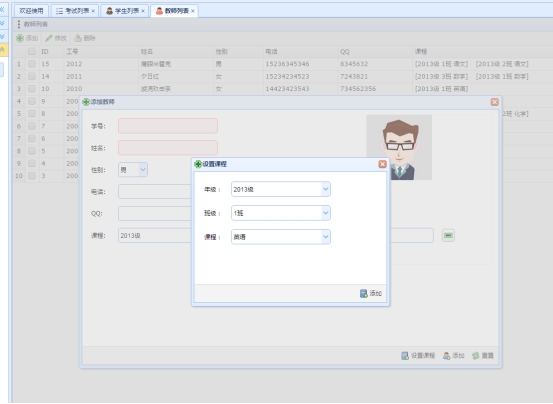Viewport: 553px width, 404px height.
Task: Click 重置 button in 添加教师 dialog
Action: [x=483, y=356]
